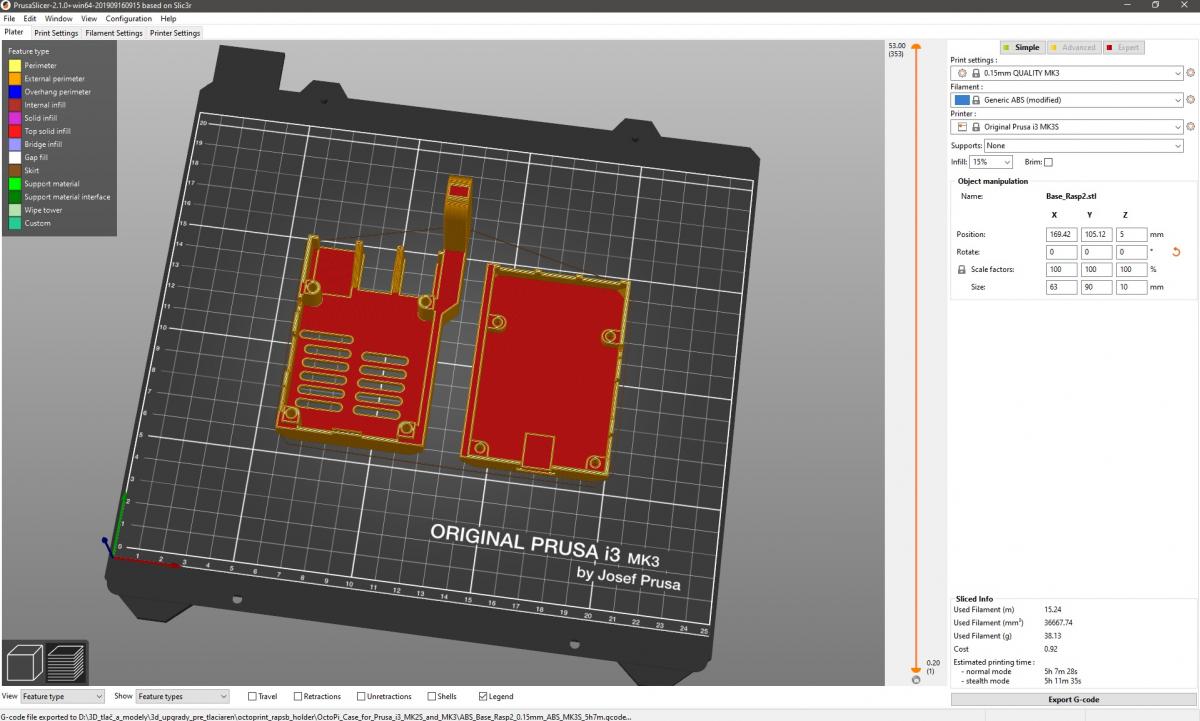This screenshot has width=1200, height=721.
Task: Select Advanced mode
Action: [x=1072, y=47]
